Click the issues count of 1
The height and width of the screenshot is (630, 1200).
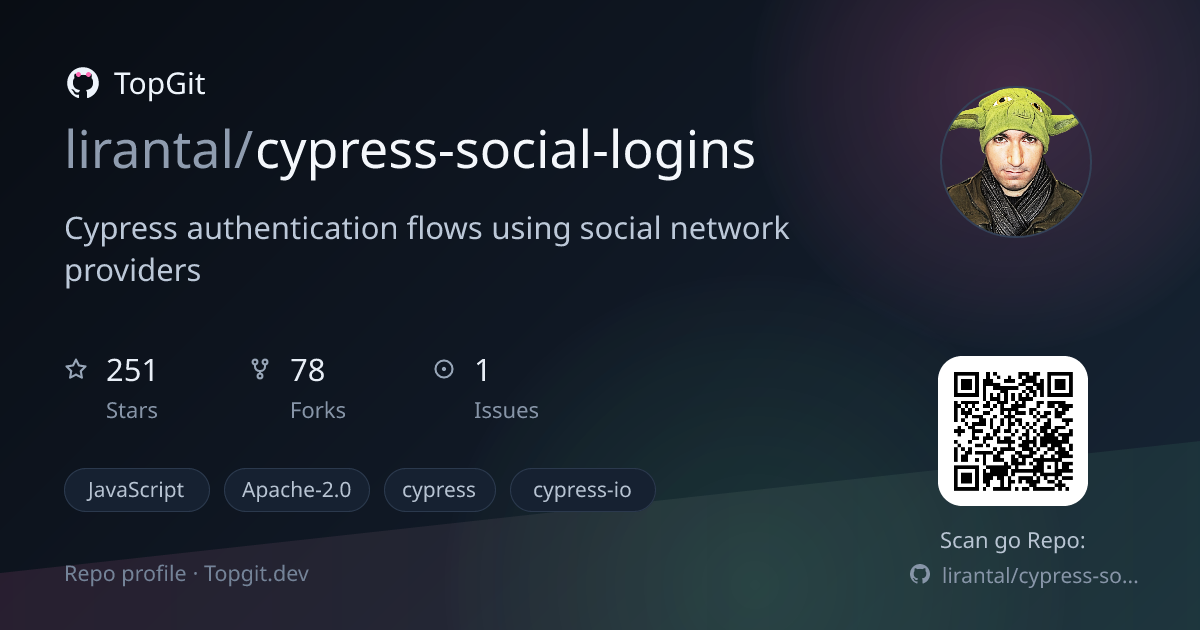(x=482, y=371)
